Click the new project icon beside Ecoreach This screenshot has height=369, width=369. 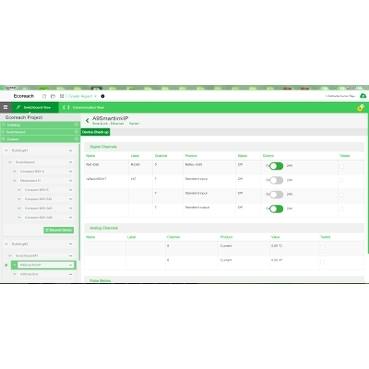44,96
